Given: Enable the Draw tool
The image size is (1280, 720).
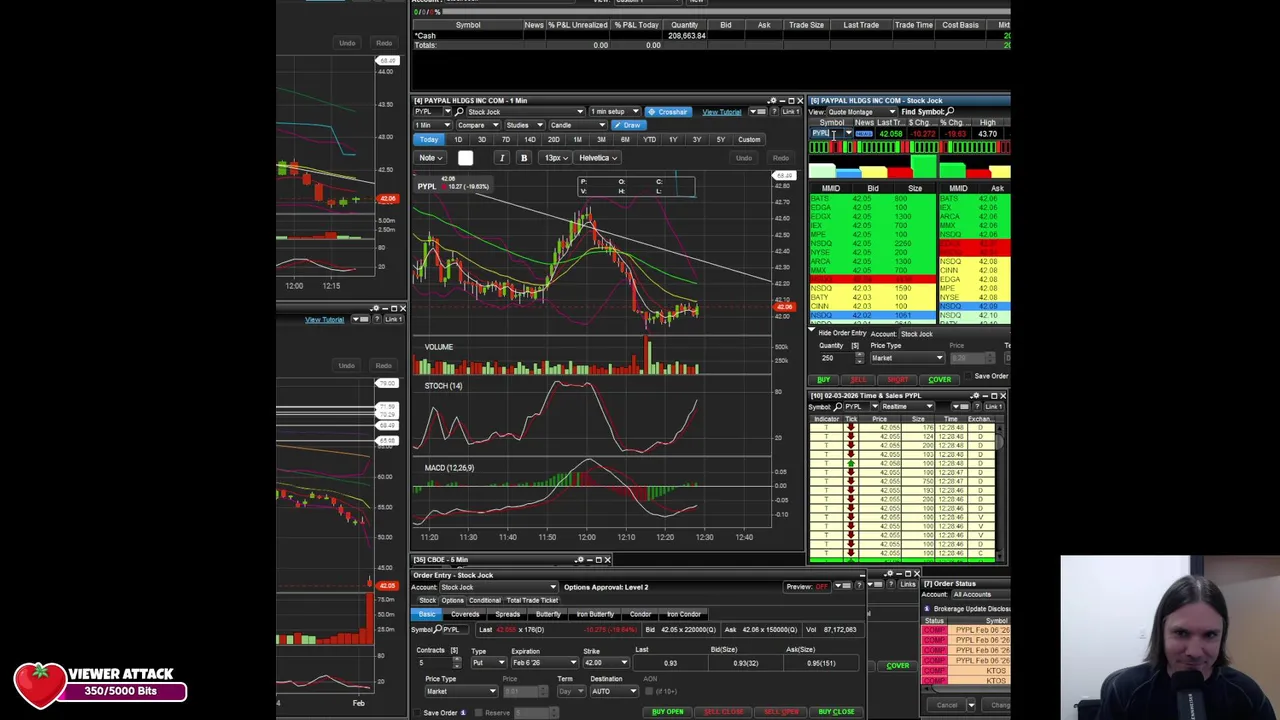Looking at the screenshot, I should tap(629, 125).
